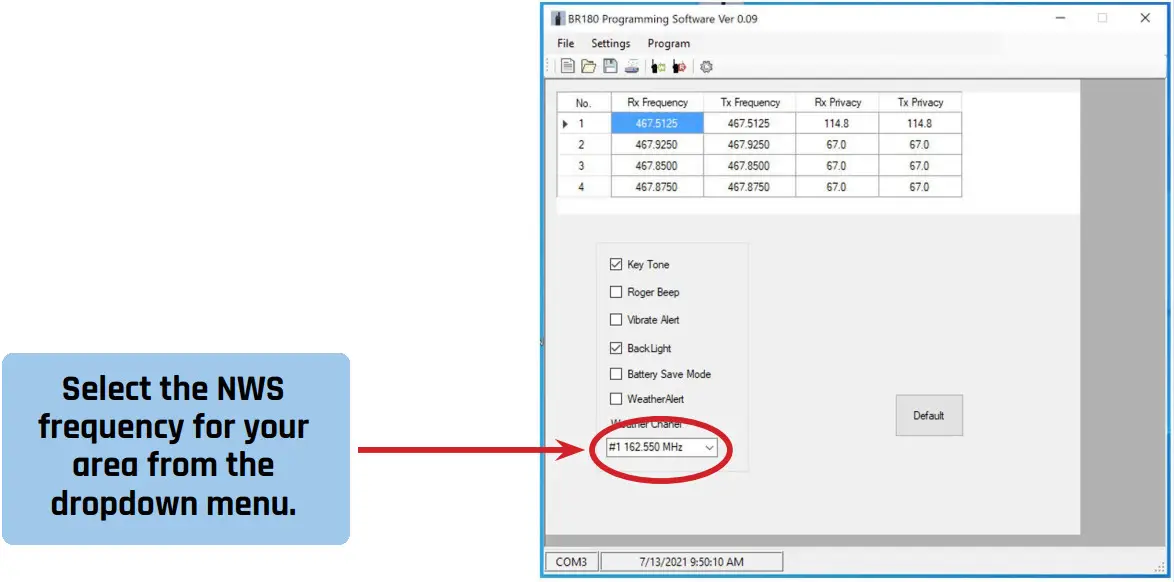
Task: Click row 2 Tx Frequency cell 467.9250
Action: point(749,145)
